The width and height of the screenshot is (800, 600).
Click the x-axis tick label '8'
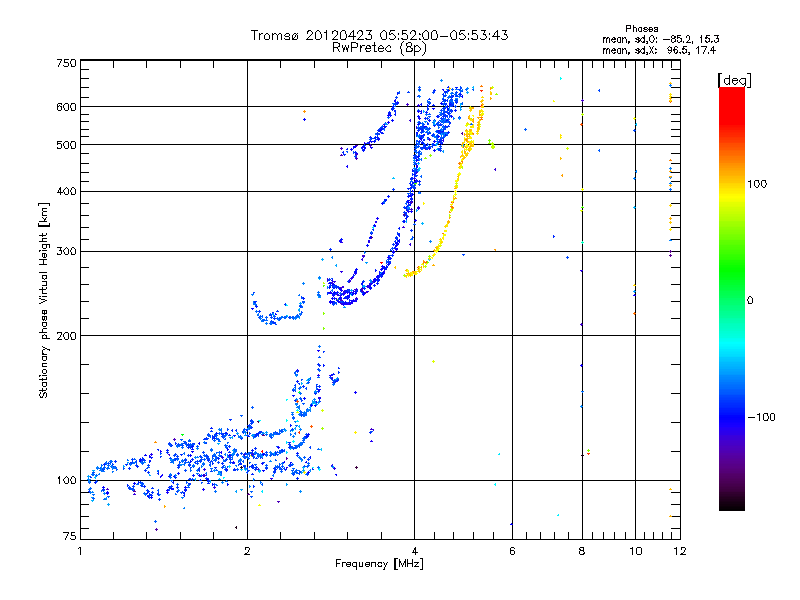(x=582, y=551)
